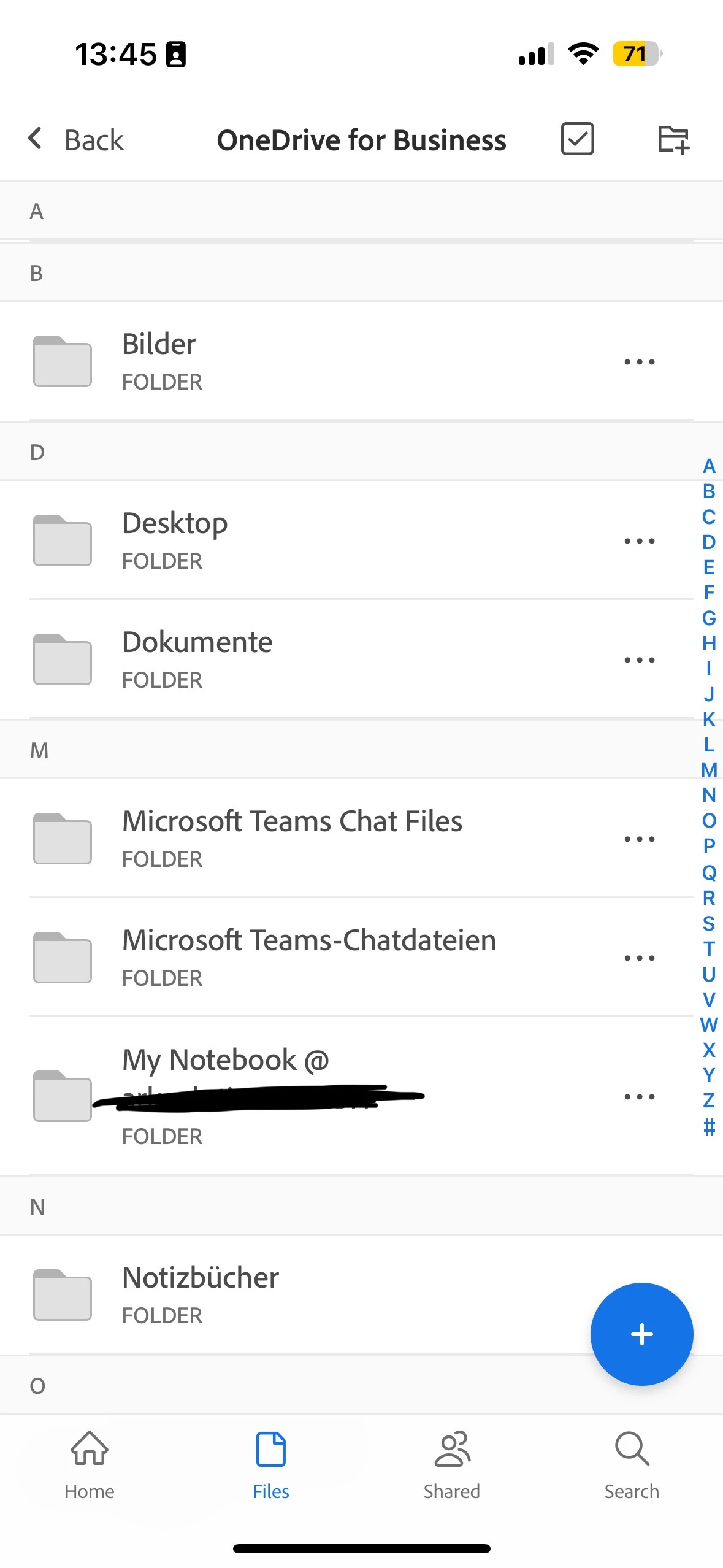Select the Notizbücher folder name
723x1568 pixels.
coord(201,1278)
